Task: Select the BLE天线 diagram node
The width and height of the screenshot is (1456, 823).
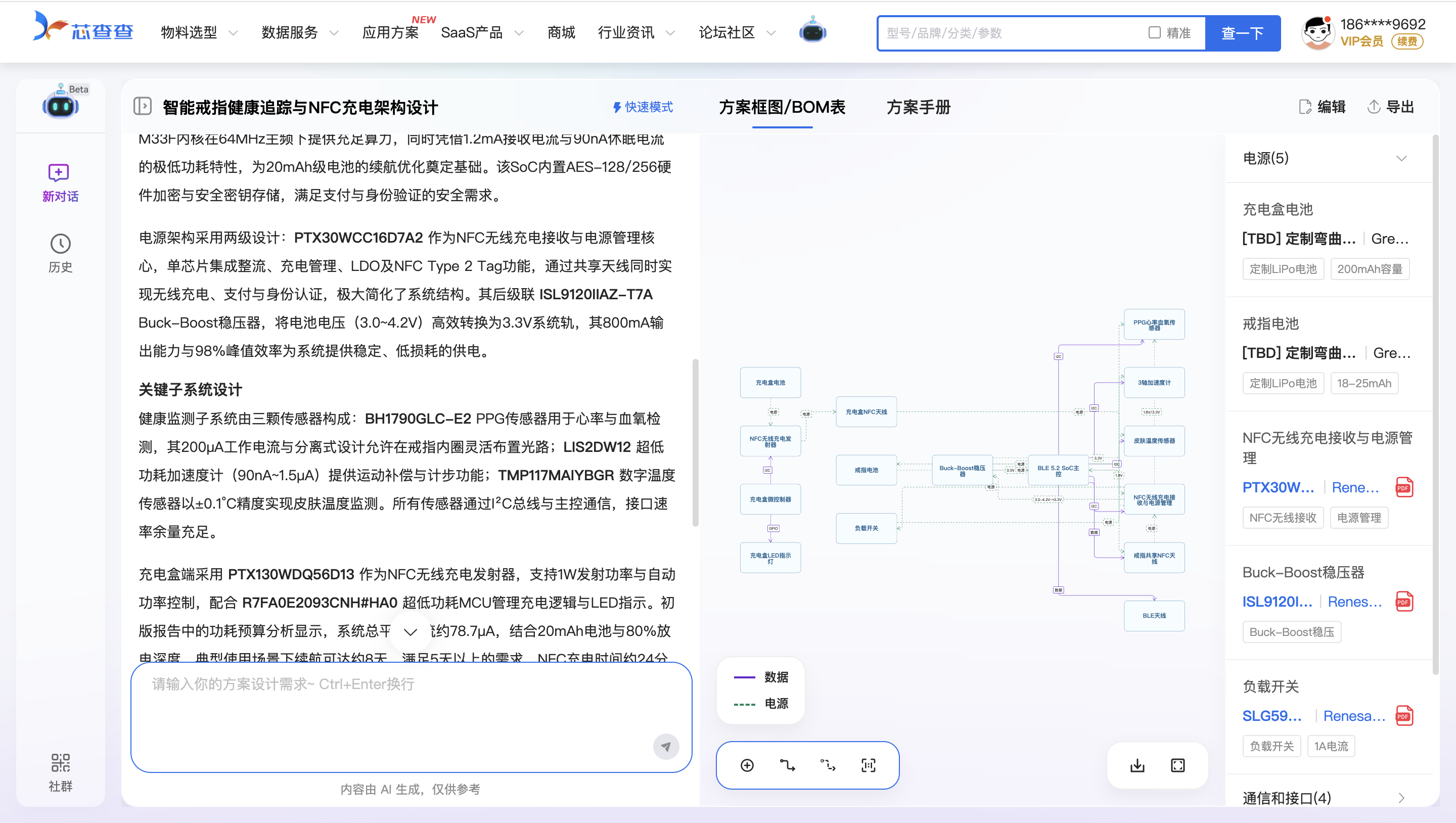Action: coord(1154,616)
